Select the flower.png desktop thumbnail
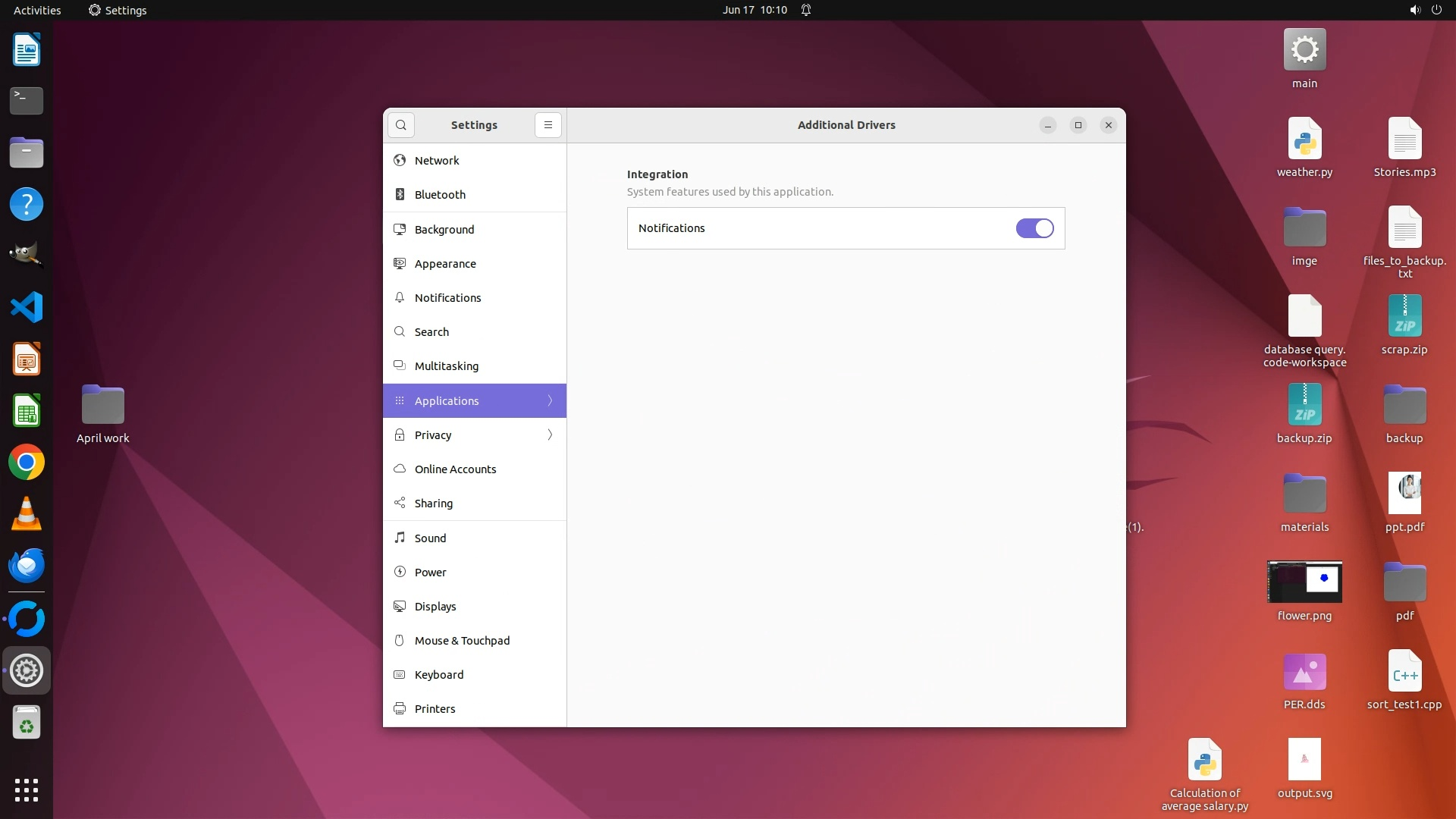This screenshot has height=819, width=1456. coord(1304,582)
